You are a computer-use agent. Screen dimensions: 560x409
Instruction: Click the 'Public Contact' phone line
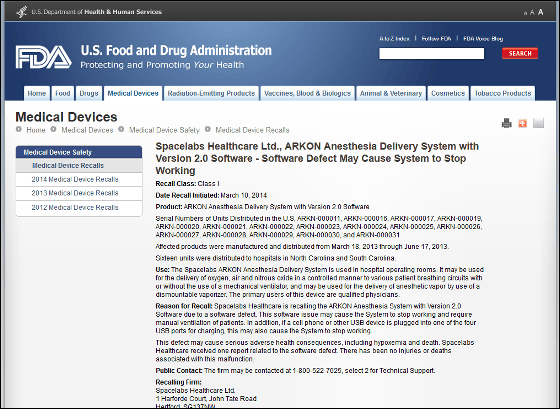(295, 370)
